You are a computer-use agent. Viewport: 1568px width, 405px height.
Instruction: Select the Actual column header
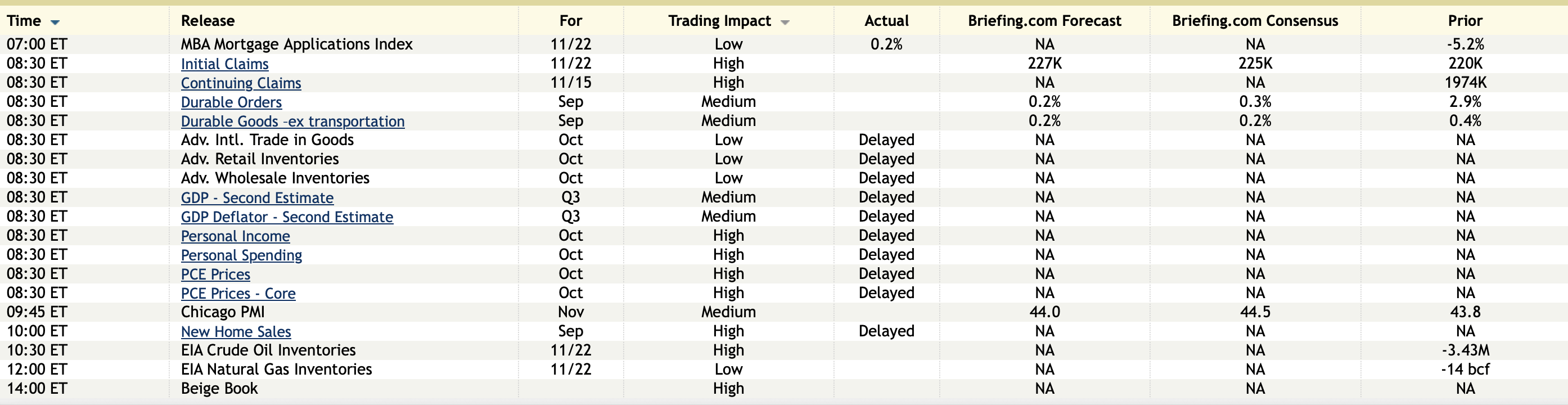[x=886, y=21]
